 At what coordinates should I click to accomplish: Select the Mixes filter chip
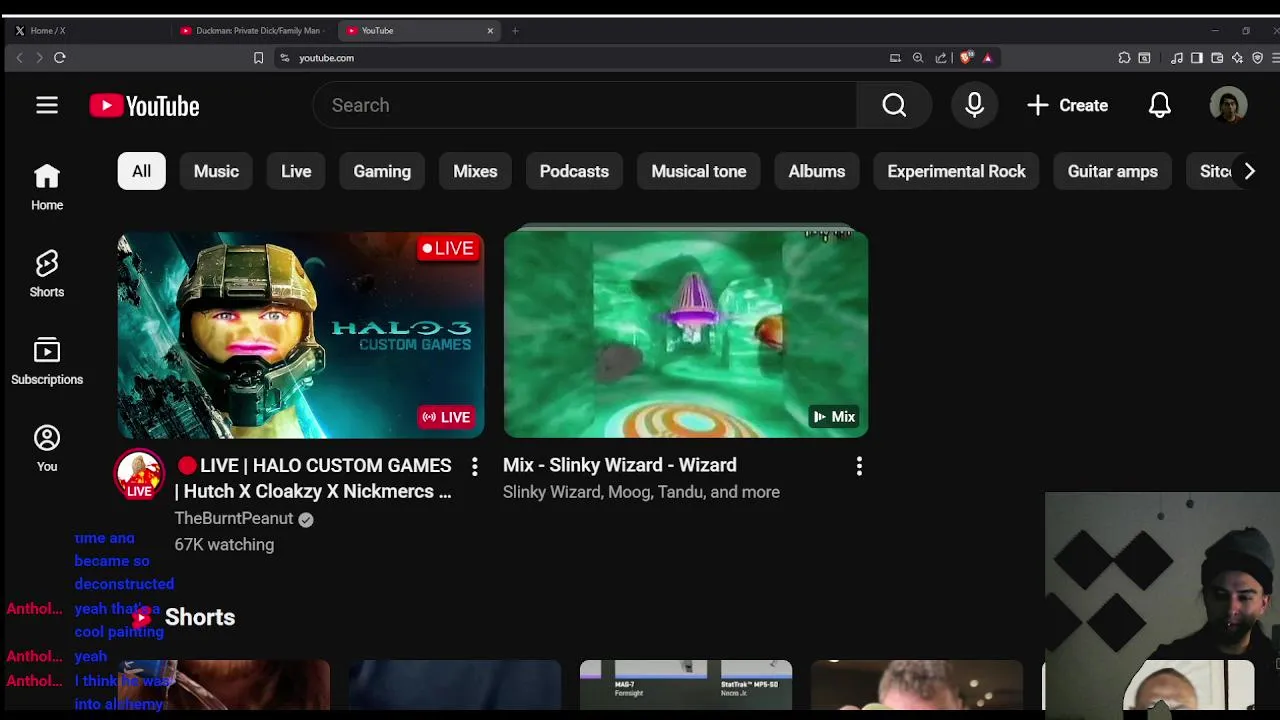475,171
